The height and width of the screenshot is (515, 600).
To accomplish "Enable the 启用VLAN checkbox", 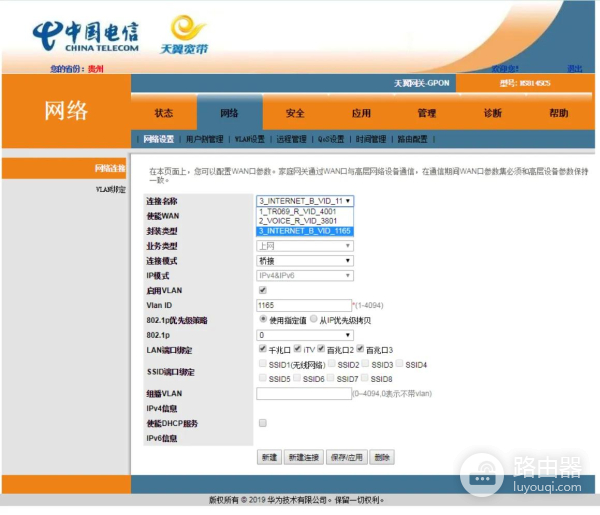I will tap(262, 290).
